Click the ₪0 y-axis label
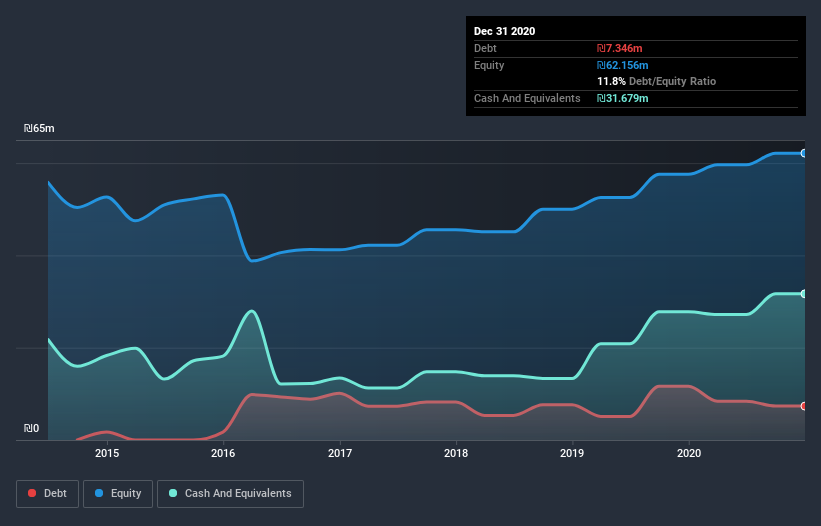 pyautogui.click(x=31, y=429)
